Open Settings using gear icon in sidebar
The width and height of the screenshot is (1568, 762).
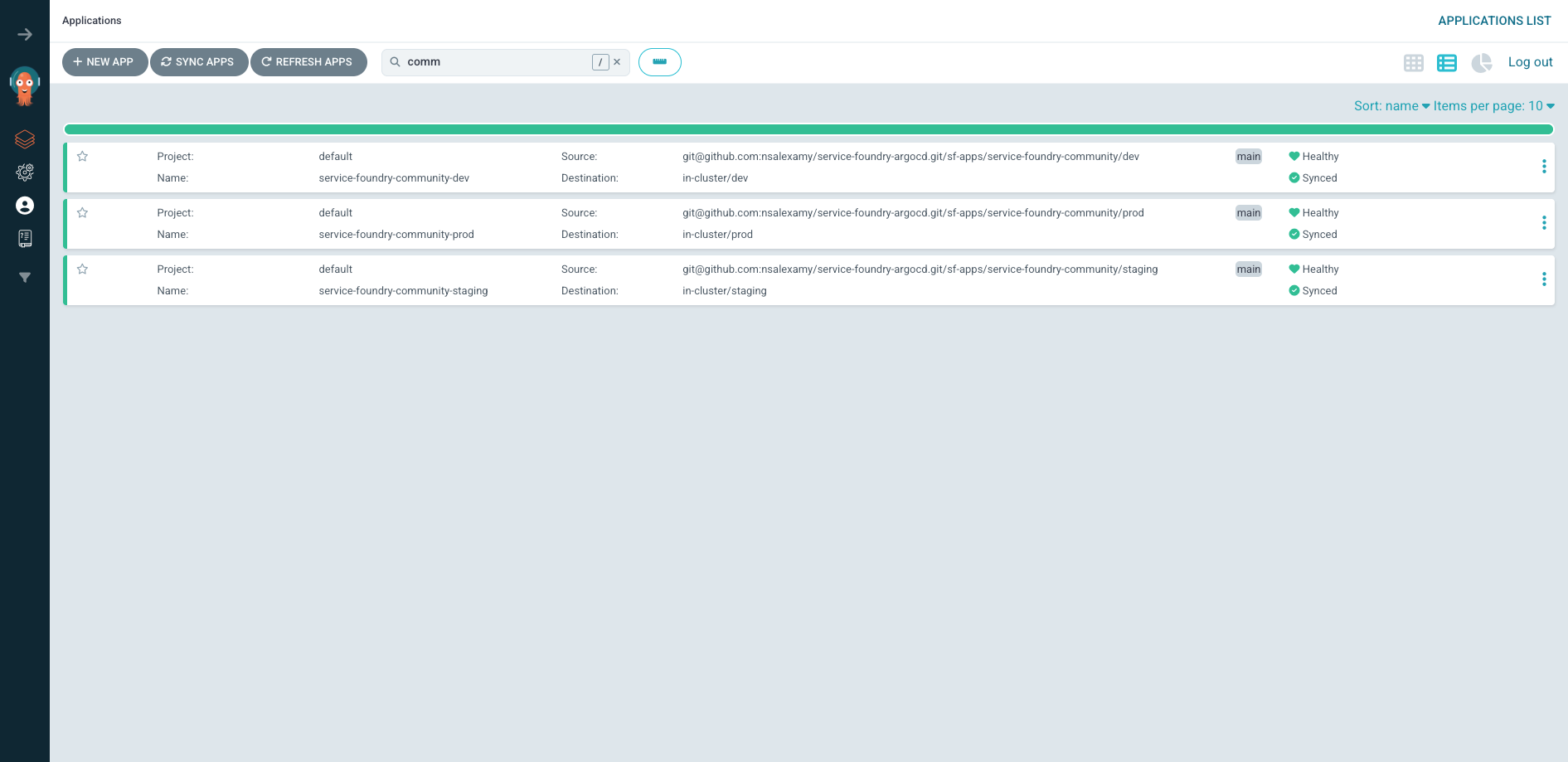pos(25,172)
